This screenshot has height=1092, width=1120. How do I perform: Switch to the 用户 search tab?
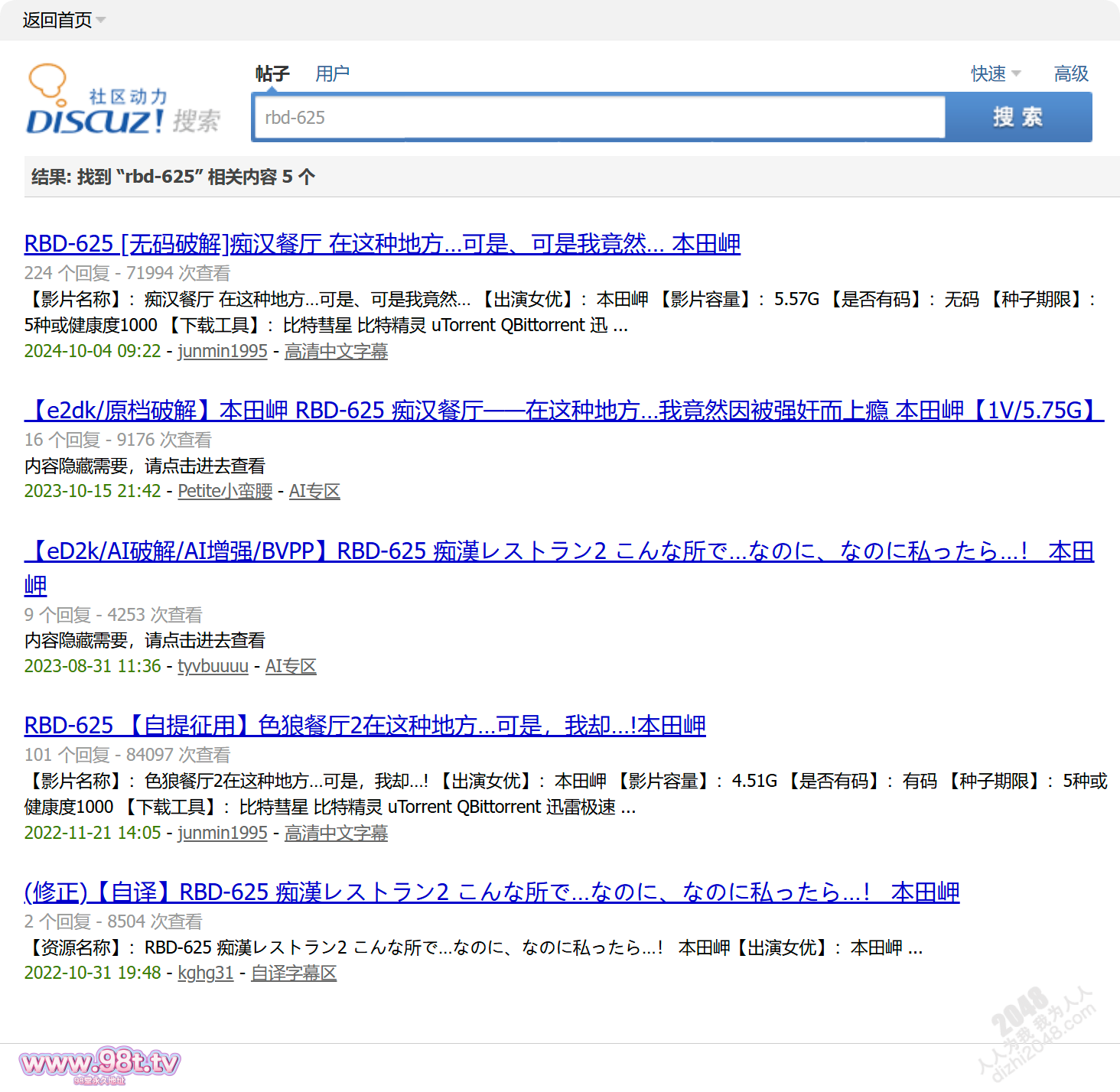332,73
